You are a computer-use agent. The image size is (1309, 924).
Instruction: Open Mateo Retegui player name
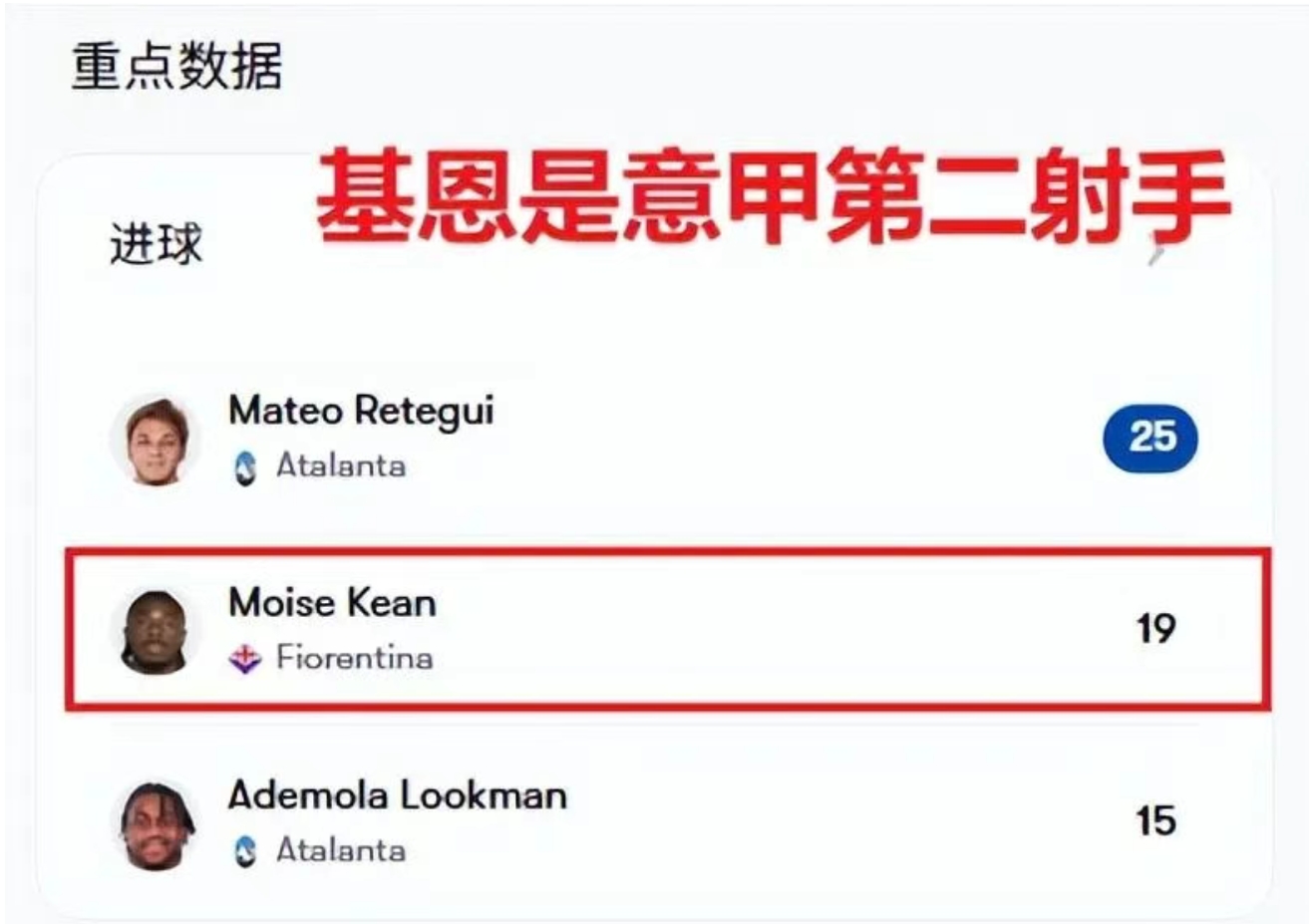pos(361,411)
